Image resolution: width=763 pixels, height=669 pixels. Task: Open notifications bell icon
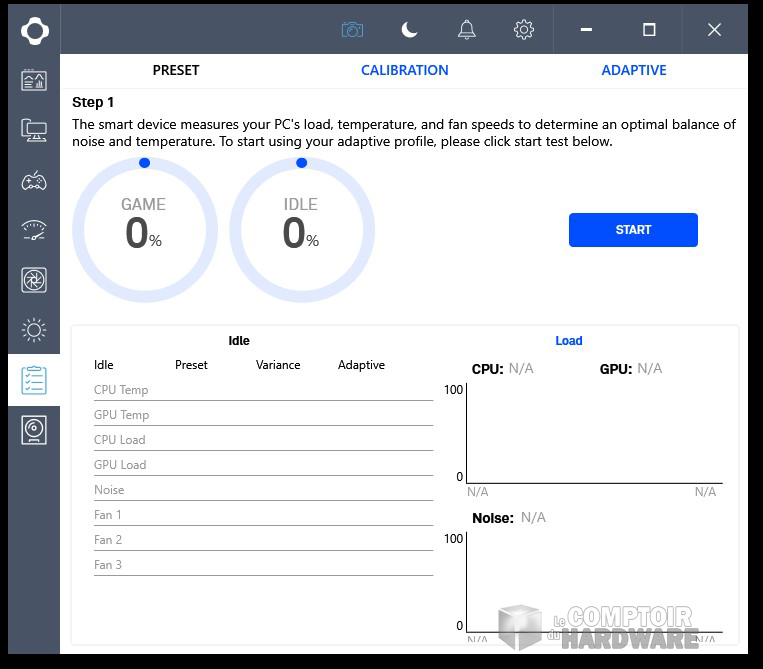click(x=466, y=30)
